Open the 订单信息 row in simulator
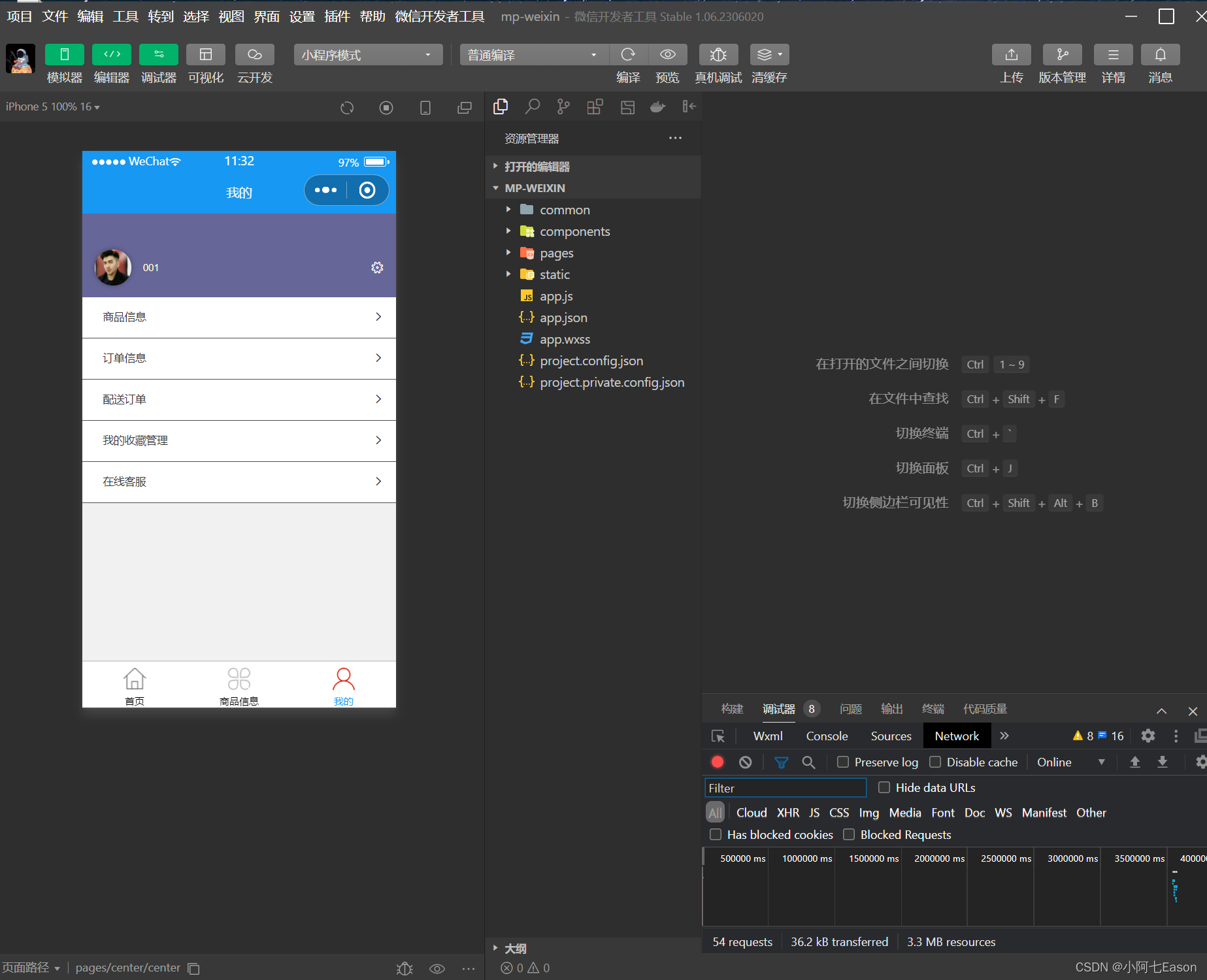Viewport: 1207px width, 980px height. pyautogui.click(x=239, y=358)
